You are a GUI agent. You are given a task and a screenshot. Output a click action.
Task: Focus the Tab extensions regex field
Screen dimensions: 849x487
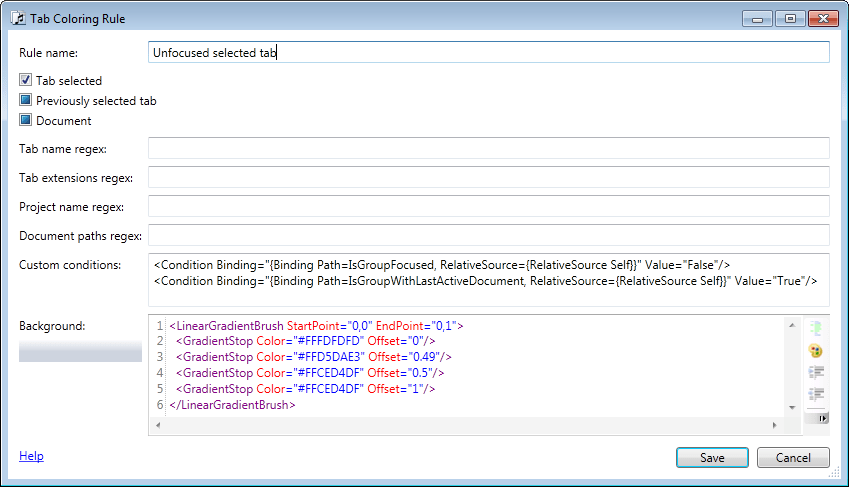coord(488,177)
